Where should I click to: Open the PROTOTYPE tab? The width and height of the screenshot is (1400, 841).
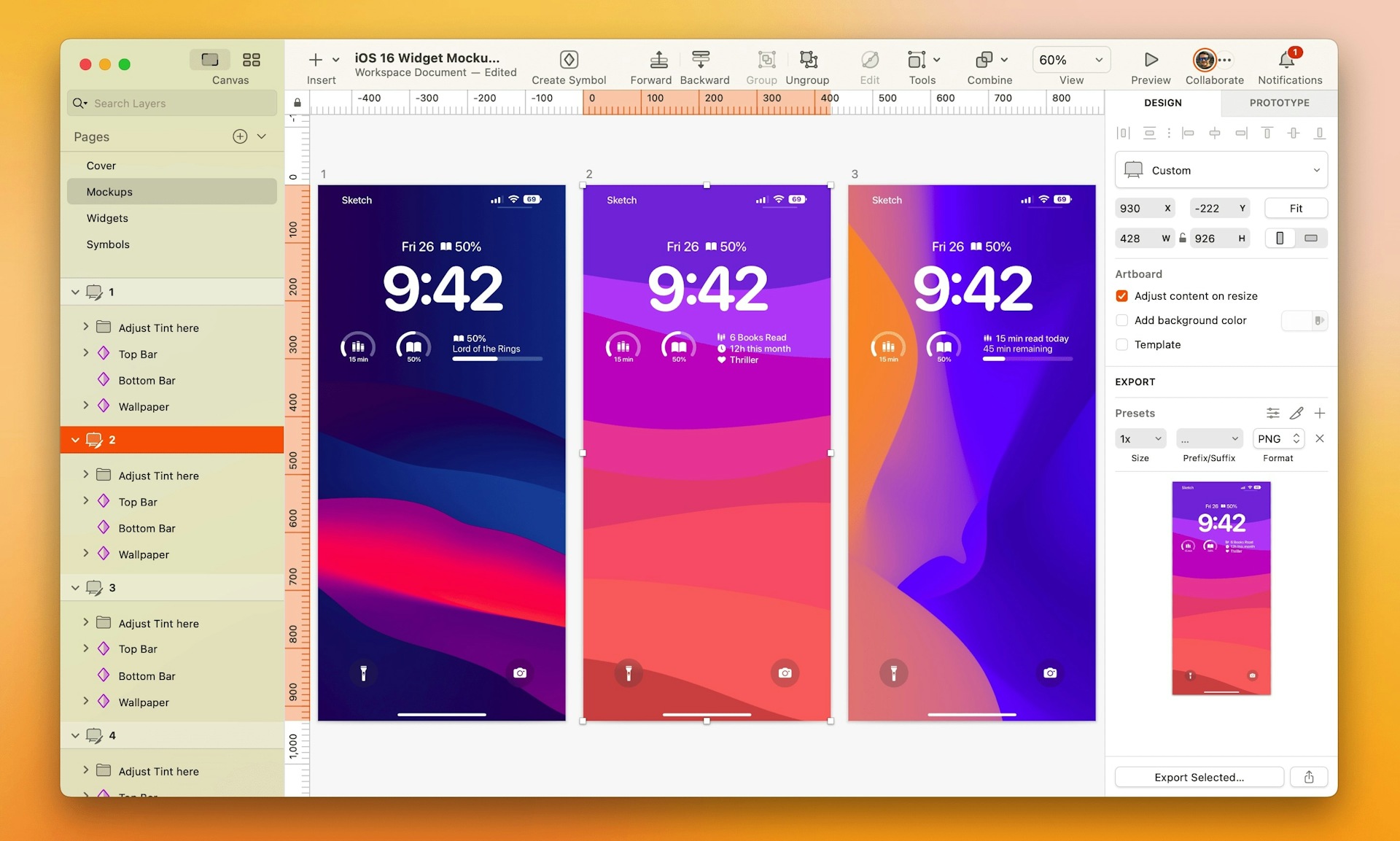point(1278,102)
